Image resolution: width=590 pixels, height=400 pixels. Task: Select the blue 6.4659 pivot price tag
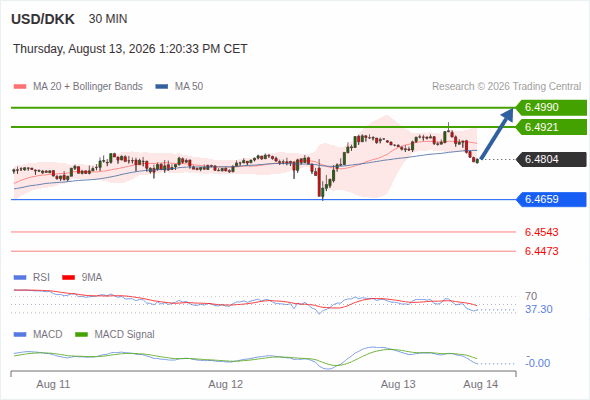(x=551, y=199)
